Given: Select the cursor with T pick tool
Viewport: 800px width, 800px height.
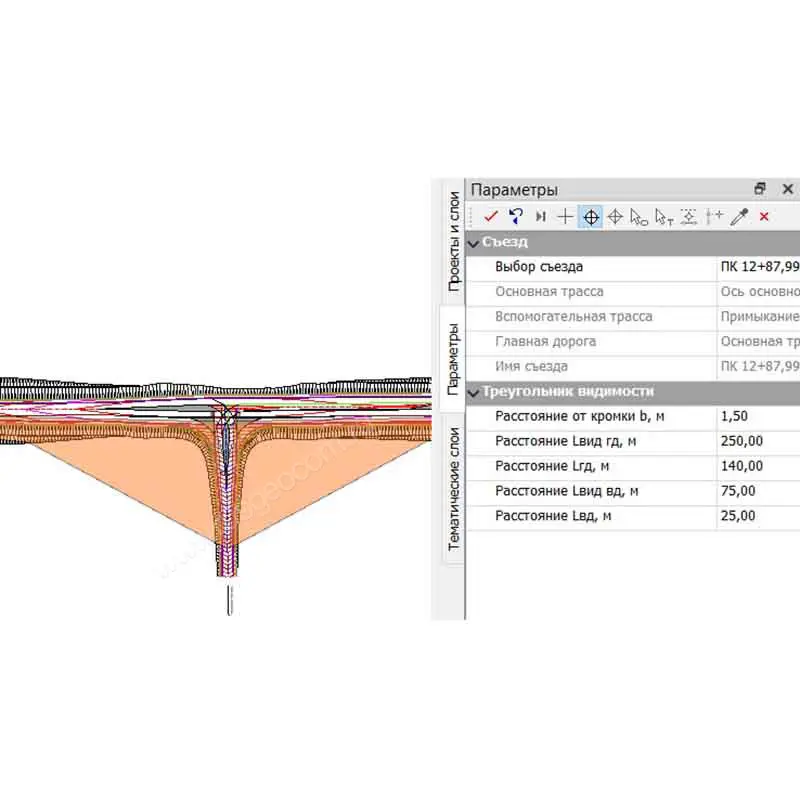Looking at the screenshot, I should (x=663, y=217).
